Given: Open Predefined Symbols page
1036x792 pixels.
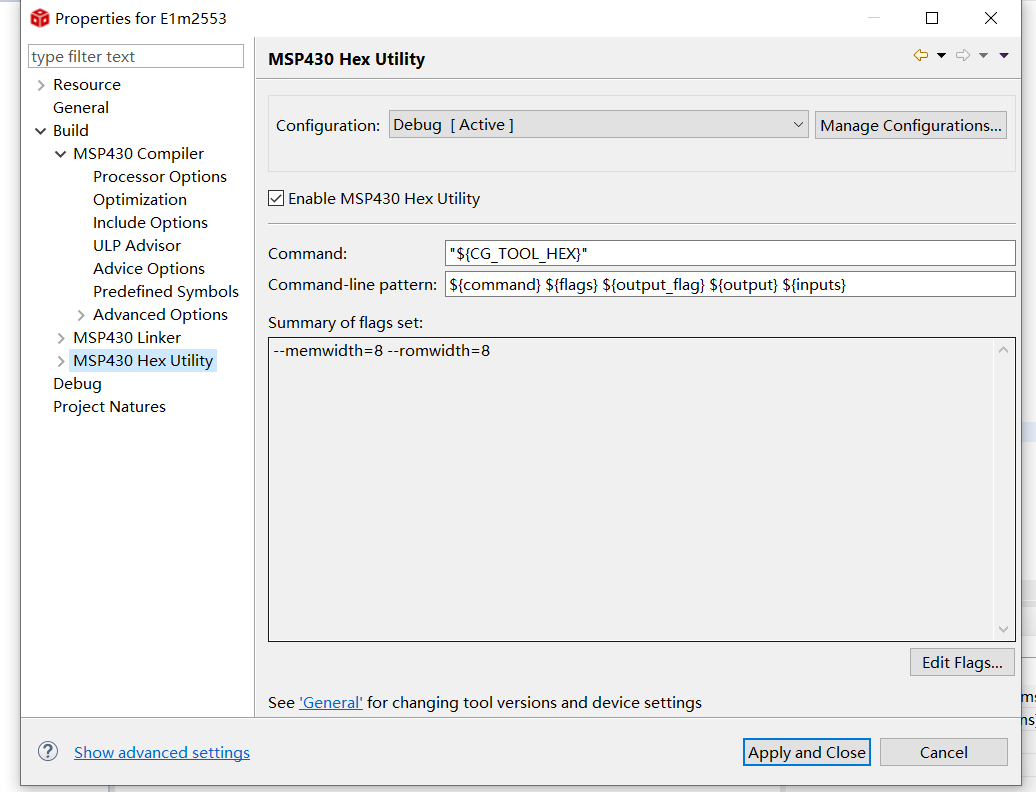Looking at the screenshot, I should tap(165, 291).
